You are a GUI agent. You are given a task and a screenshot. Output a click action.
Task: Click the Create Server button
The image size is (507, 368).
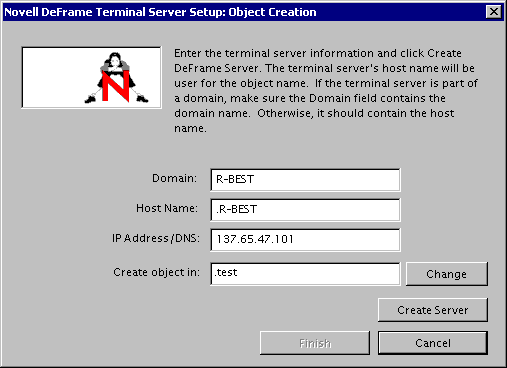tap(433, 310)
